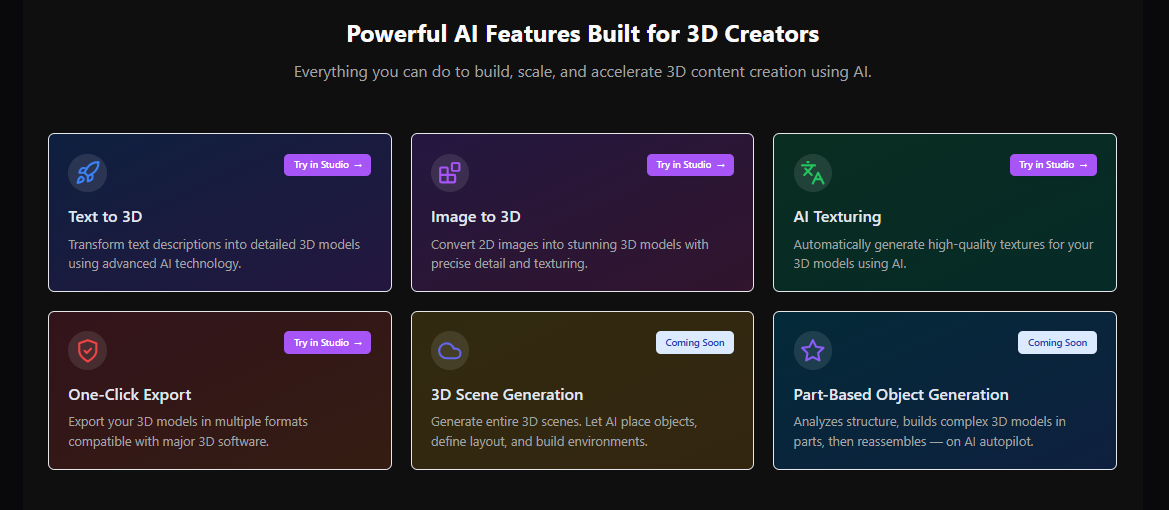Click Coming Soon badge on Part-Based Object Generation
Screen dimensions: 1169x510
pos(1057,343)
